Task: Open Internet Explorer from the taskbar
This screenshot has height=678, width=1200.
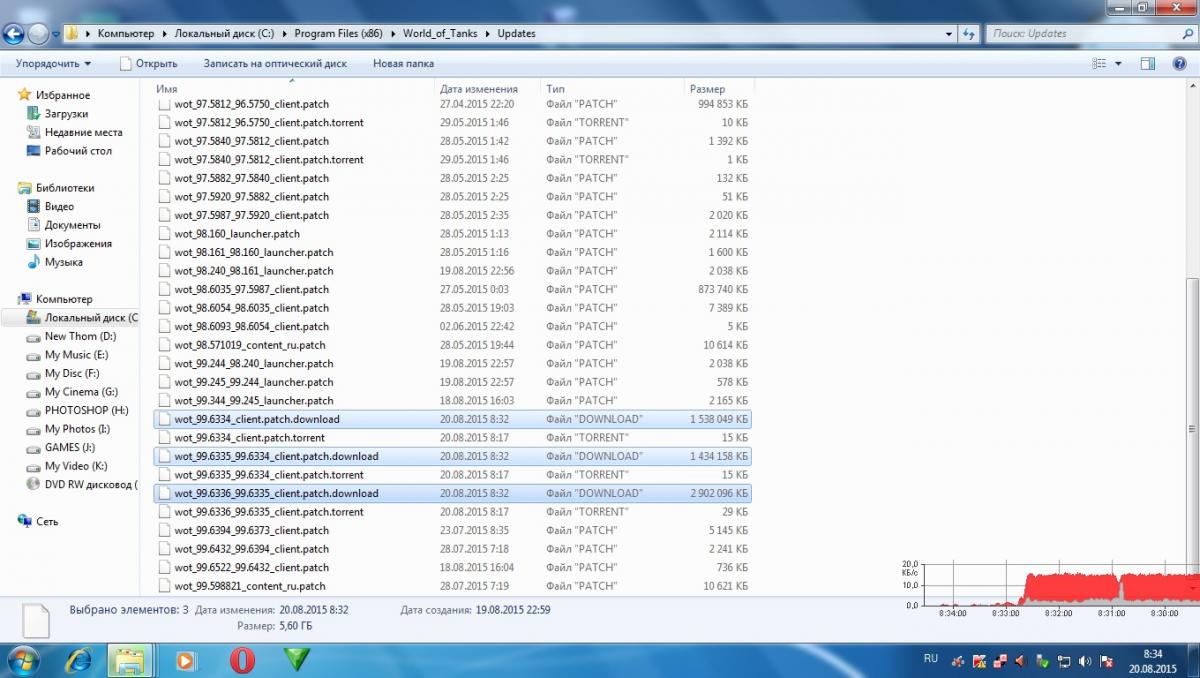Action: coord(78,660)
